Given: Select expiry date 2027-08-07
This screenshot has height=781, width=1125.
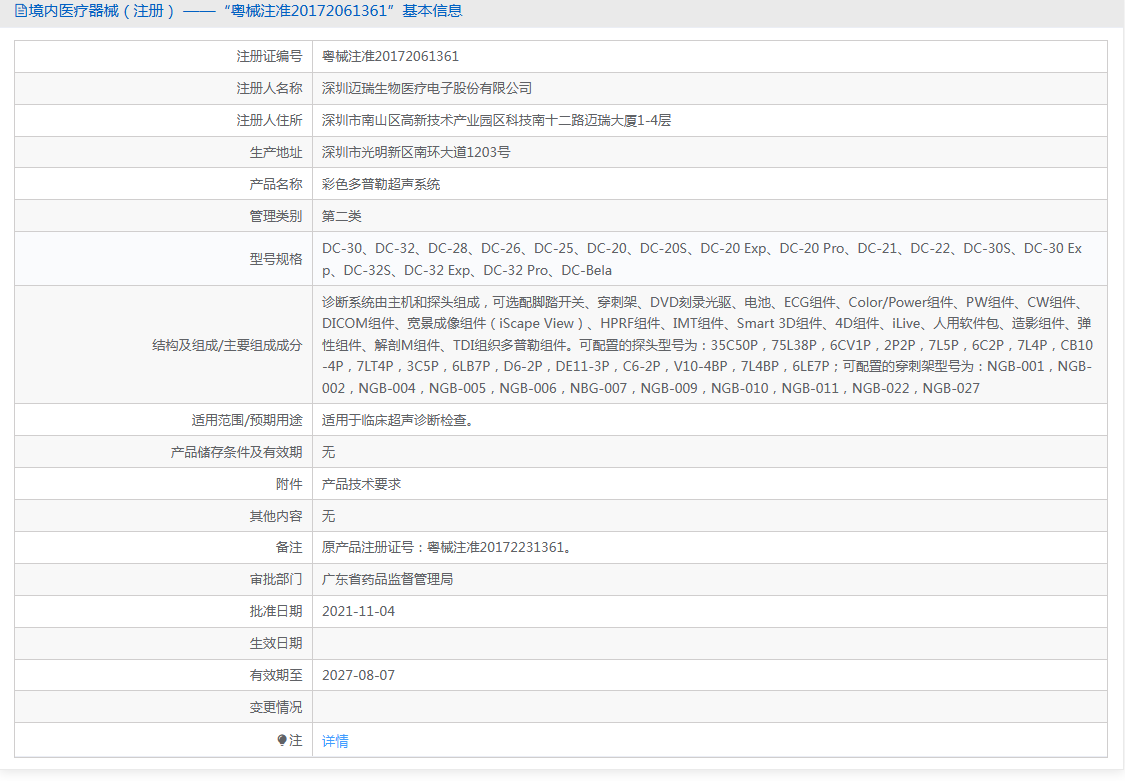Looking at the screenshot, I should point(359,675).
